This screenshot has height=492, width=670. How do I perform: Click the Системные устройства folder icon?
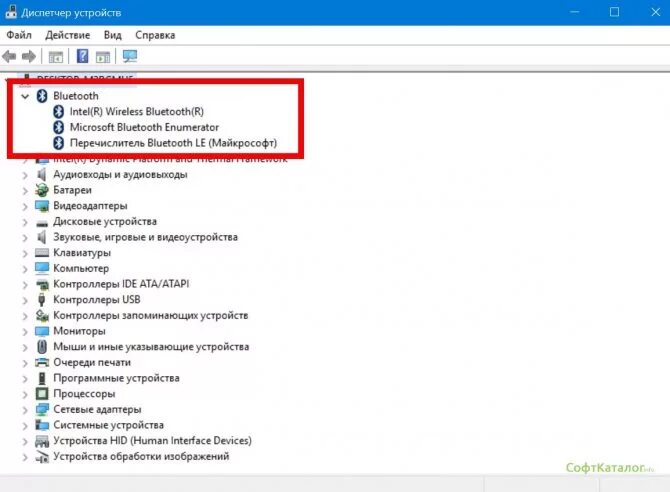click(x=42, y=425)
